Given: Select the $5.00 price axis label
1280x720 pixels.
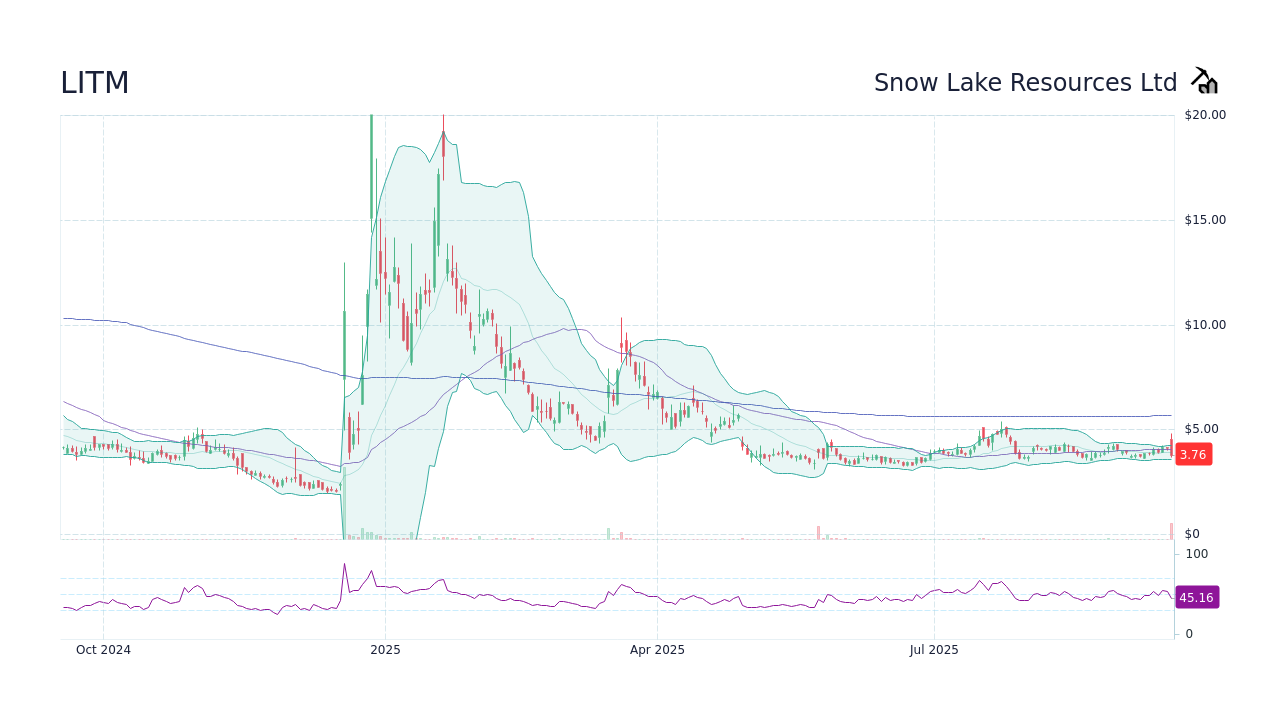Looking at the screenshot, I should coord(1199,428).
